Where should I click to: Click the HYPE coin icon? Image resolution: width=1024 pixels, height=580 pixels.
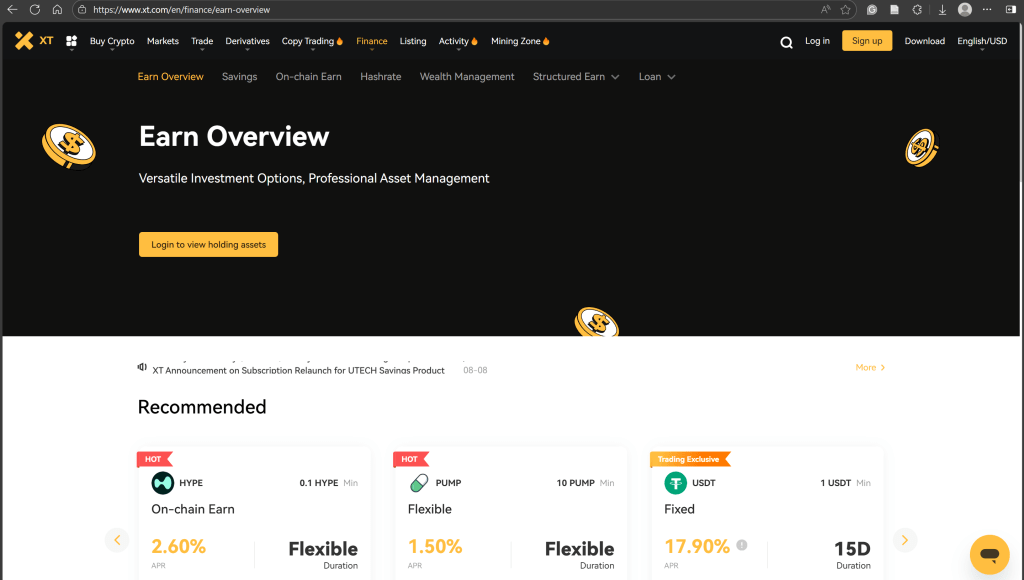click(162, 483)
